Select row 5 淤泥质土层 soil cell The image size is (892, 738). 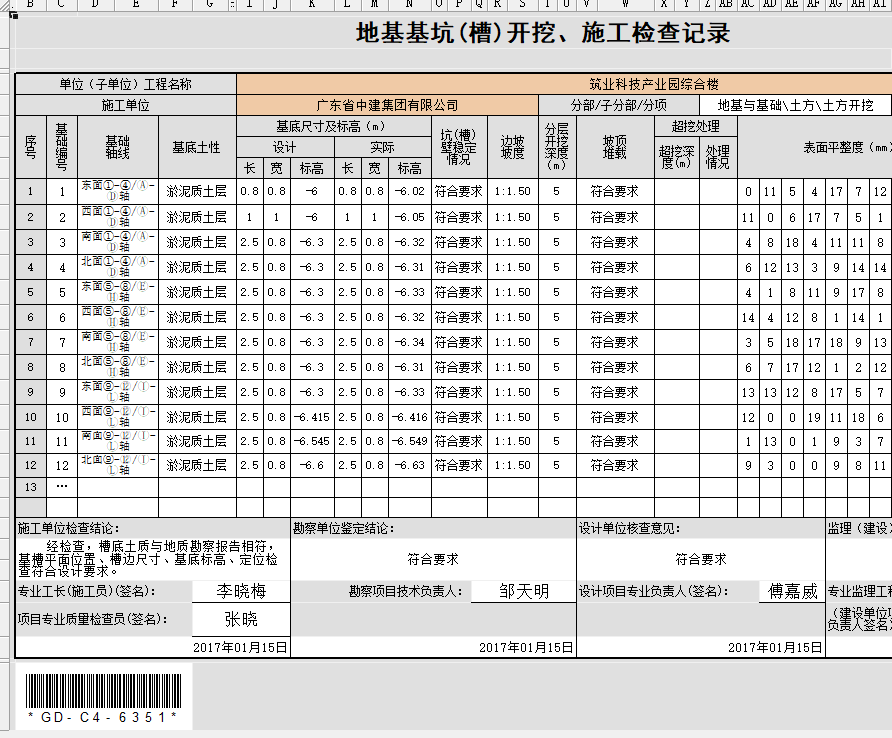[197, 292]
